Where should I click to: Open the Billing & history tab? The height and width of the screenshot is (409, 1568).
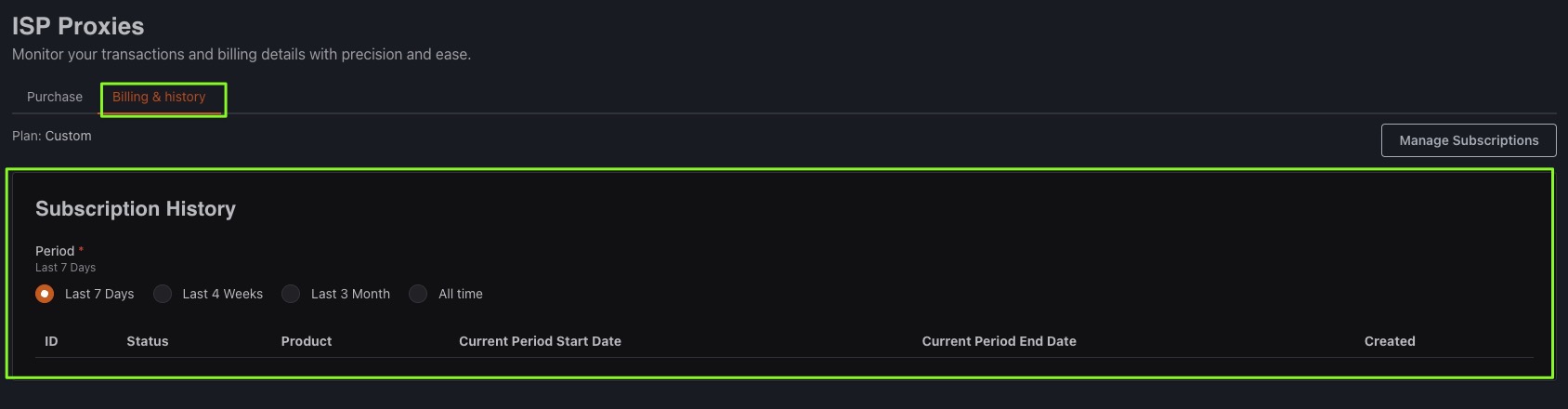pos(159,97)
